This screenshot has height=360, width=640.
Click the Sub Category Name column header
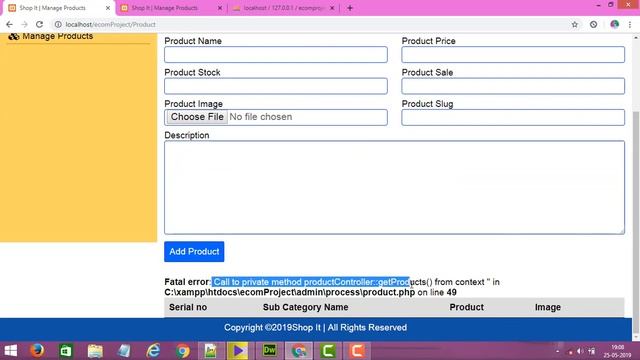(305, 307)
